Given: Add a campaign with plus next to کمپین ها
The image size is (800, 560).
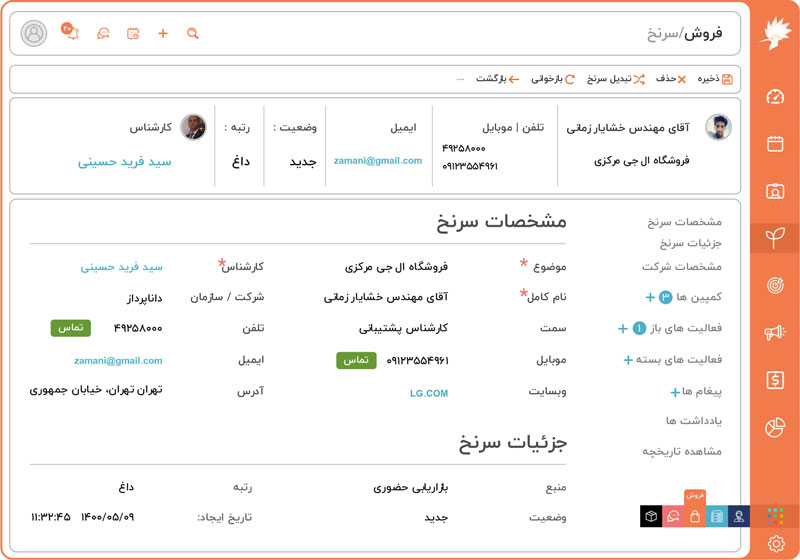Looking at the screenshot, I should (650, 297).
